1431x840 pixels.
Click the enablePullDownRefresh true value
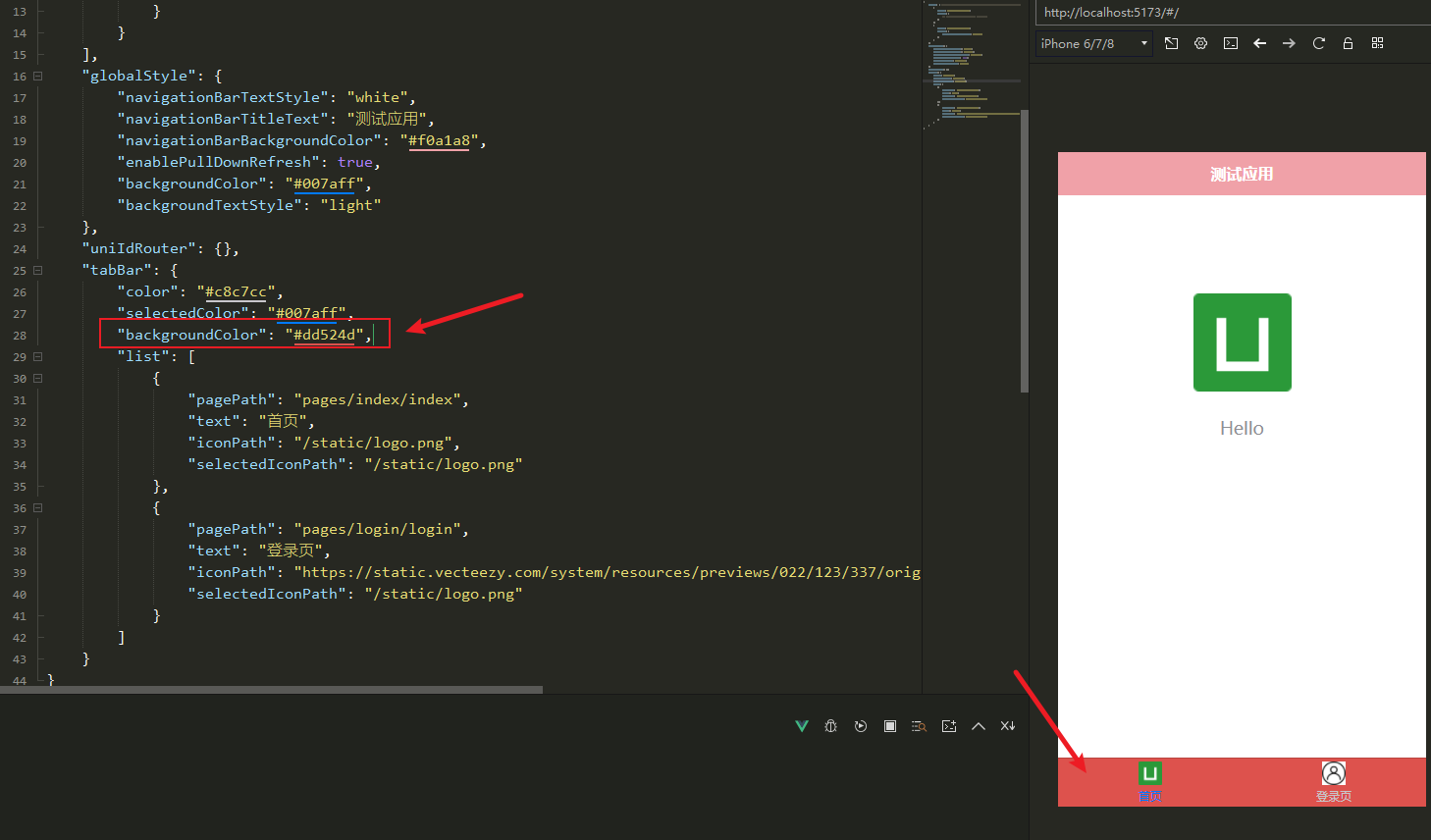(355, 162)
